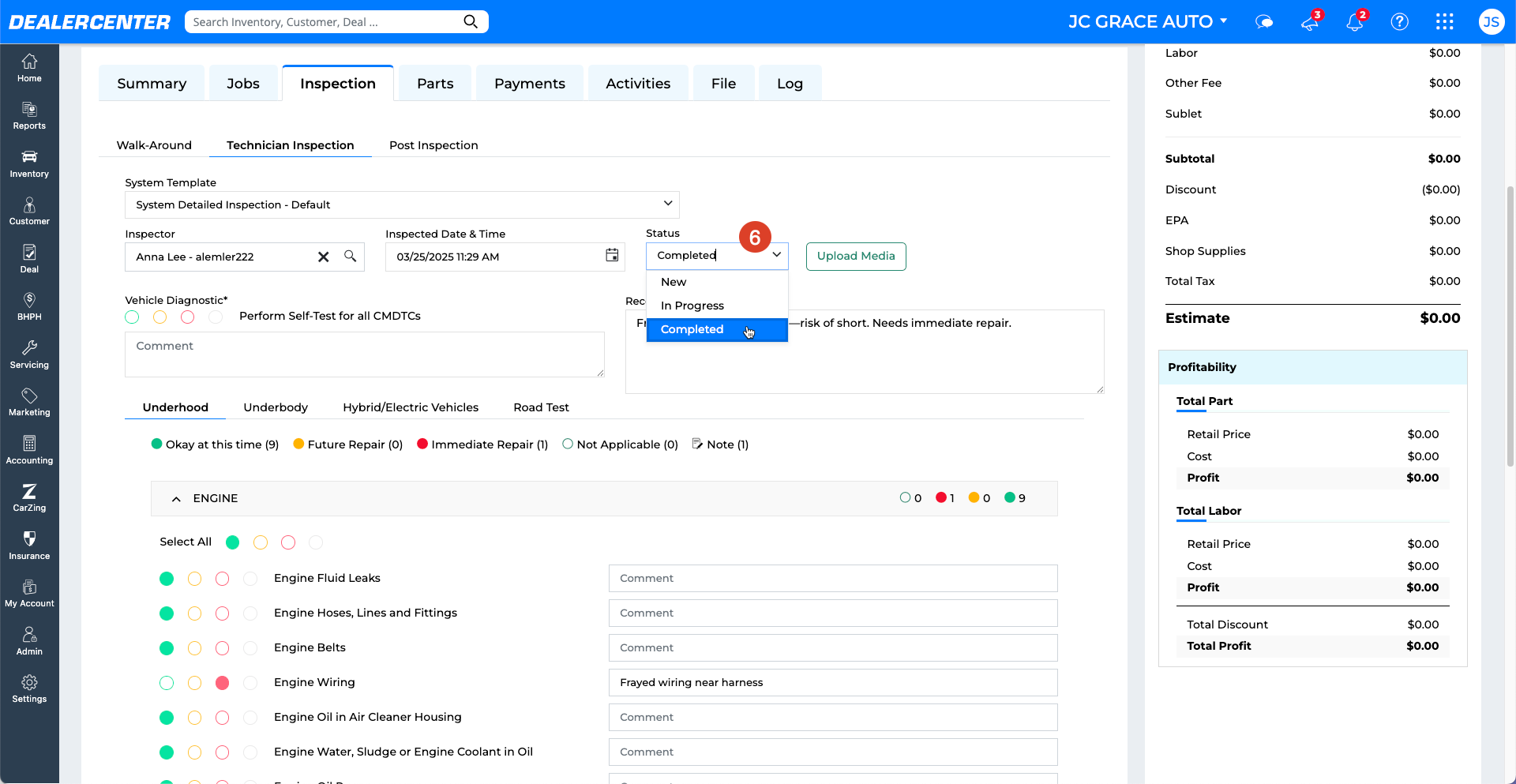Open CarZing in the sidebar
This screenshot has width=1516, height=784.
point(29,498)
